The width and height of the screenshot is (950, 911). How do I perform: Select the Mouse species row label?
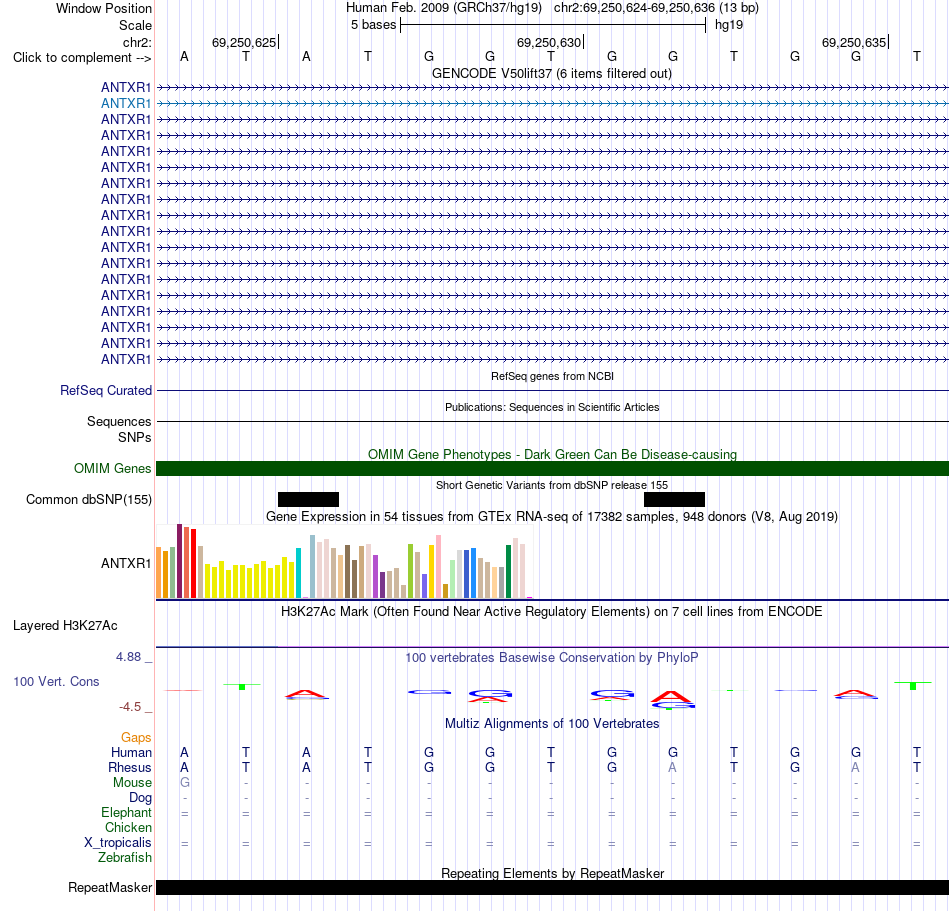[x=132, y=783]
